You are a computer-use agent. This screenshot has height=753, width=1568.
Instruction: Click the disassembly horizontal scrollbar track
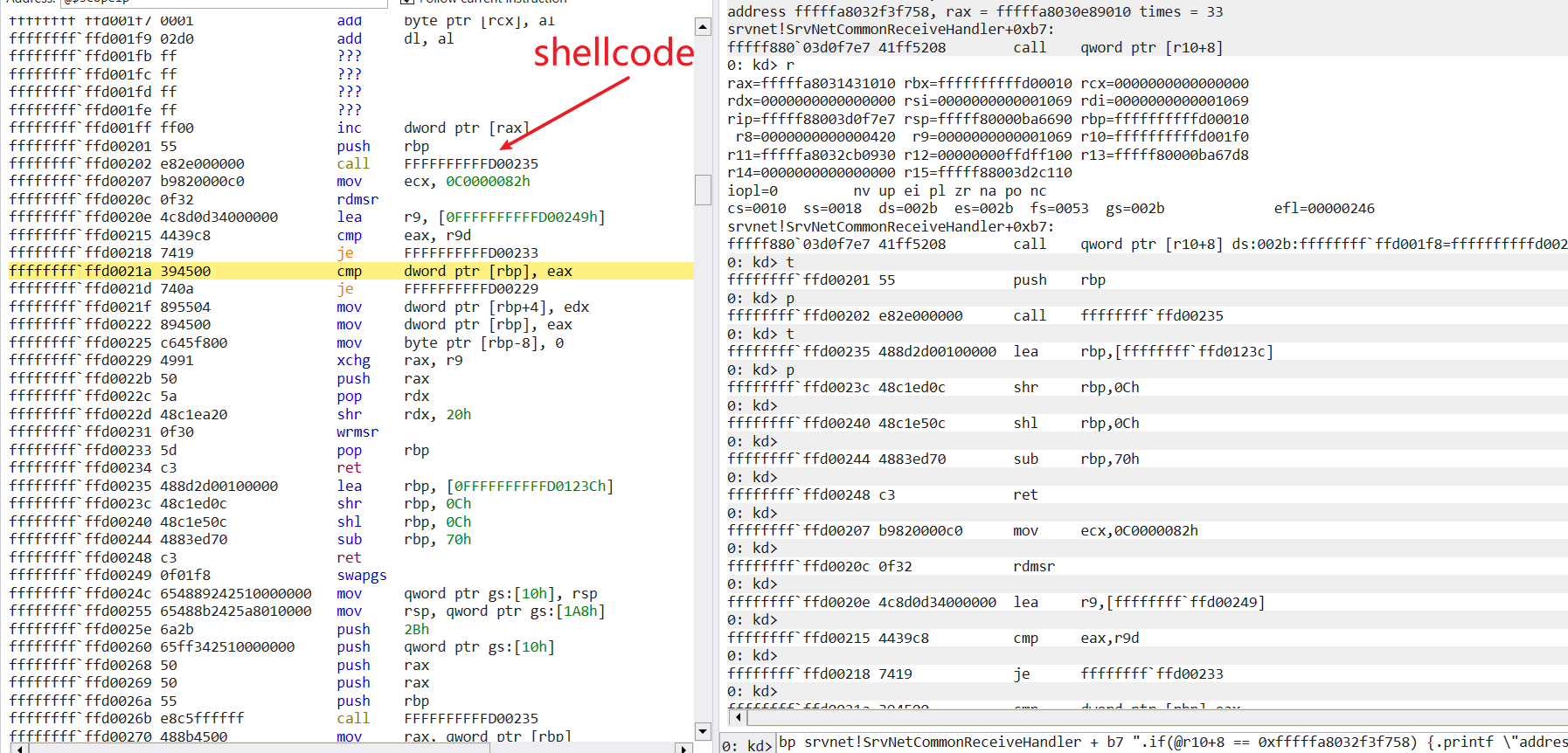tap(350, 749)
